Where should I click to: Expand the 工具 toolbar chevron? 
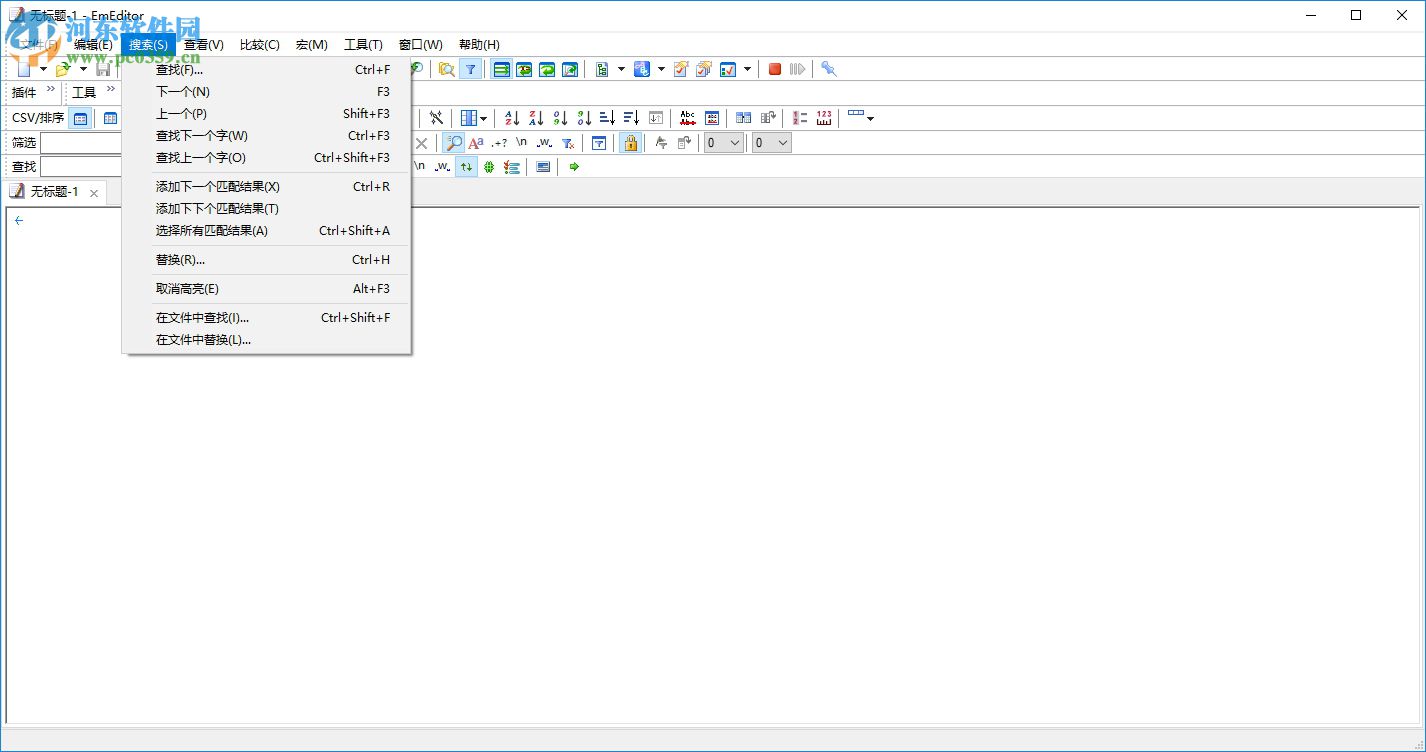(x=111, y=90)
